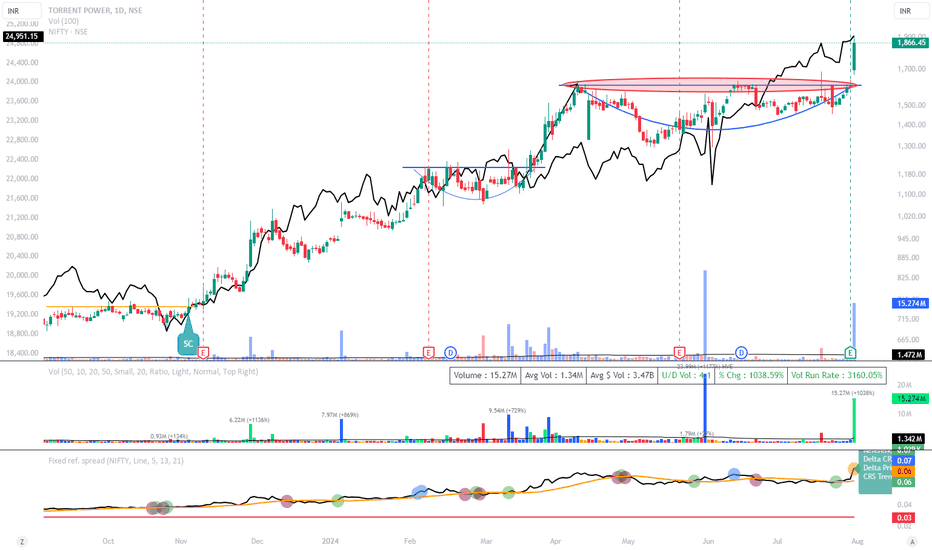Click the Oct label on the time axis

point(108,541)
